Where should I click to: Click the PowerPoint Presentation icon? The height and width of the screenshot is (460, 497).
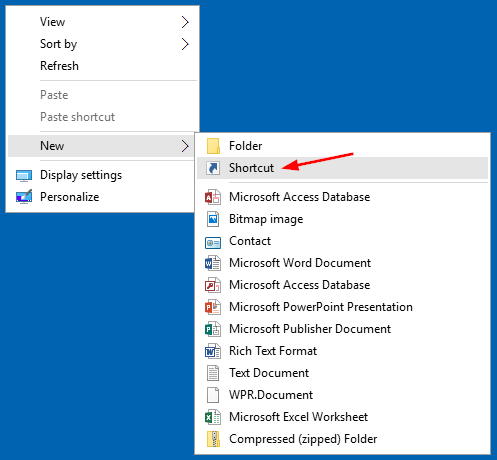coord(213,307)
